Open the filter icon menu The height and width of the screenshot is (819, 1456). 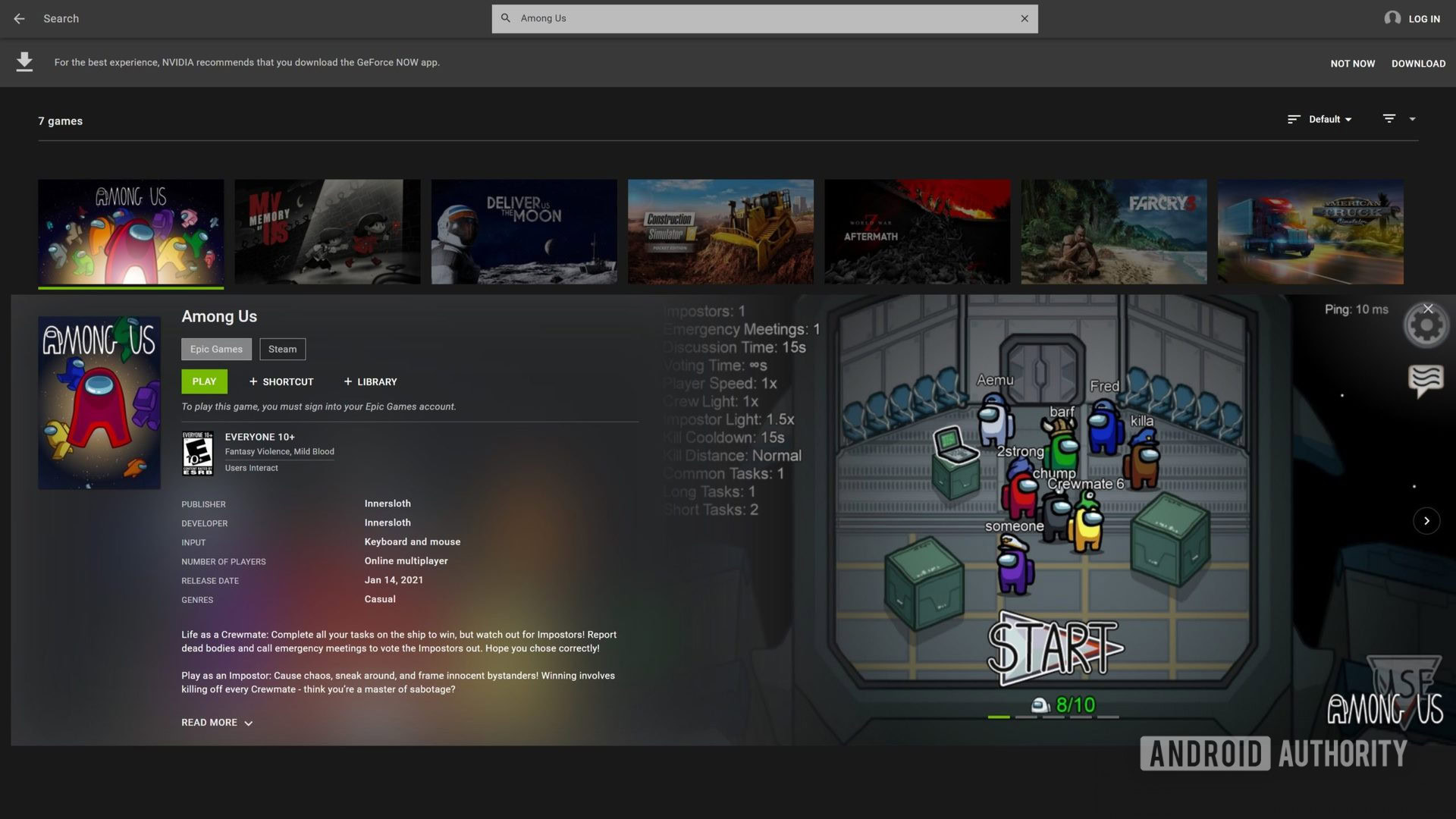1389,119
